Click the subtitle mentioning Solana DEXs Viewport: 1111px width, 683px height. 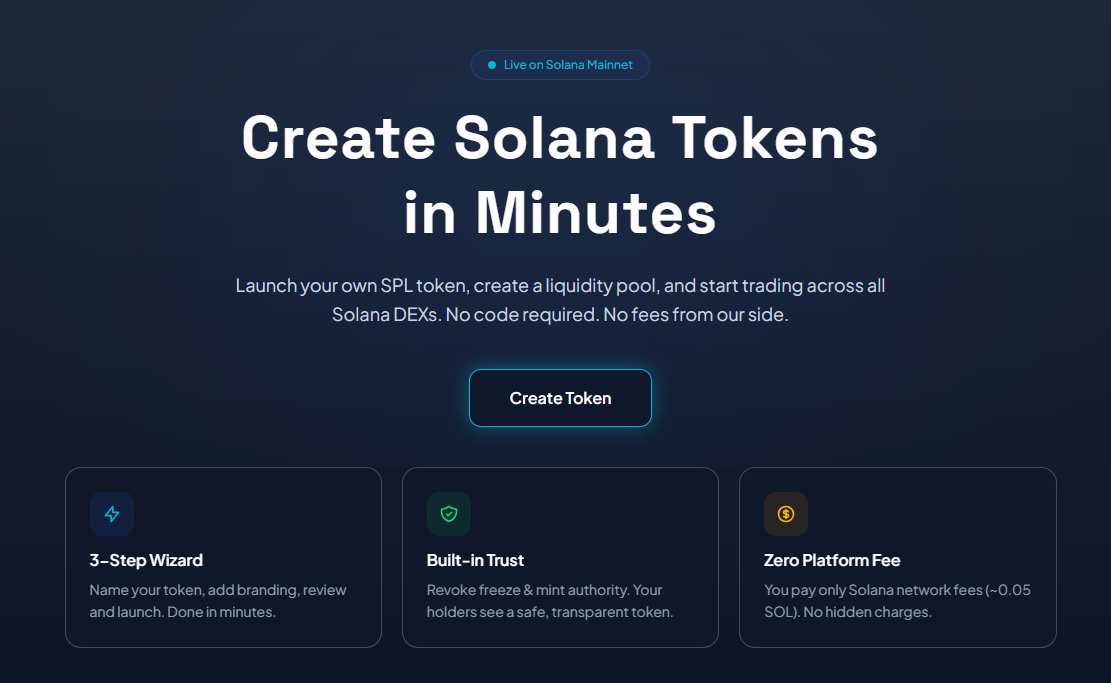click(560, 300)
